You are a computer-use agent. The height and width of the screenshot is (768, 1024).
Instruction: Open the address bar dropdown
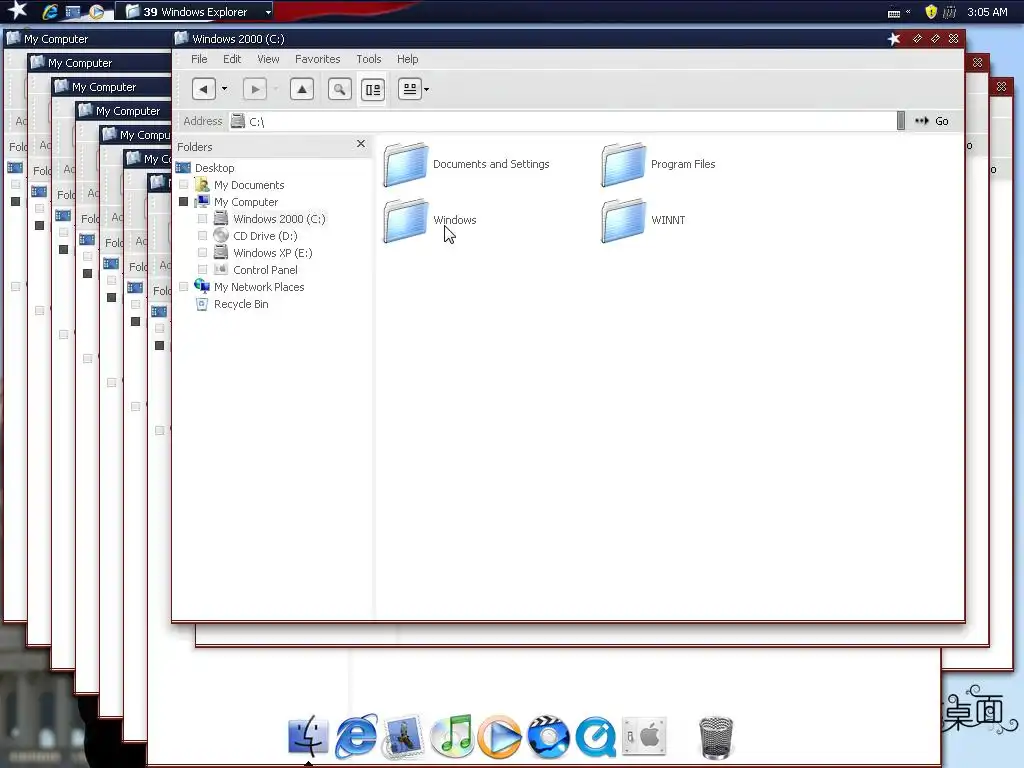pos(901,121)
